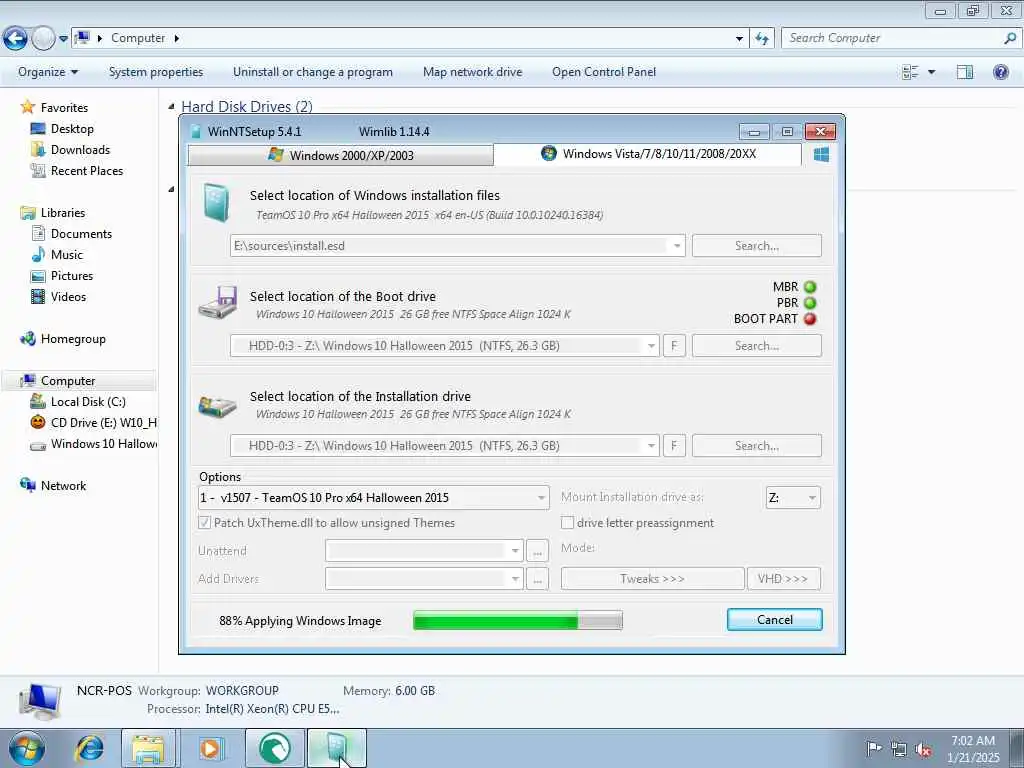This screenshot has width=1024, height=768.
Task: Click the Installation drive icon
Action: pyautogui.click(x=218, y=406)
